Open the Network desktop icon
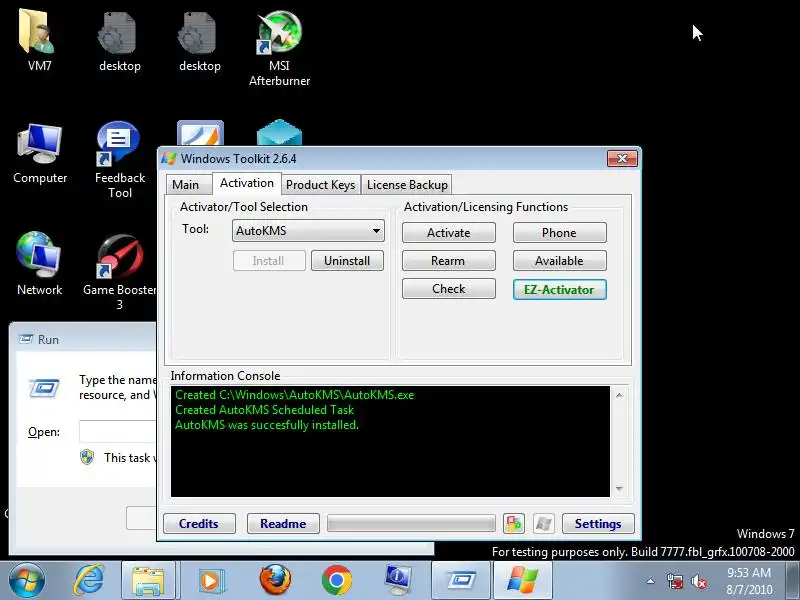 click(x=39, y=264)
